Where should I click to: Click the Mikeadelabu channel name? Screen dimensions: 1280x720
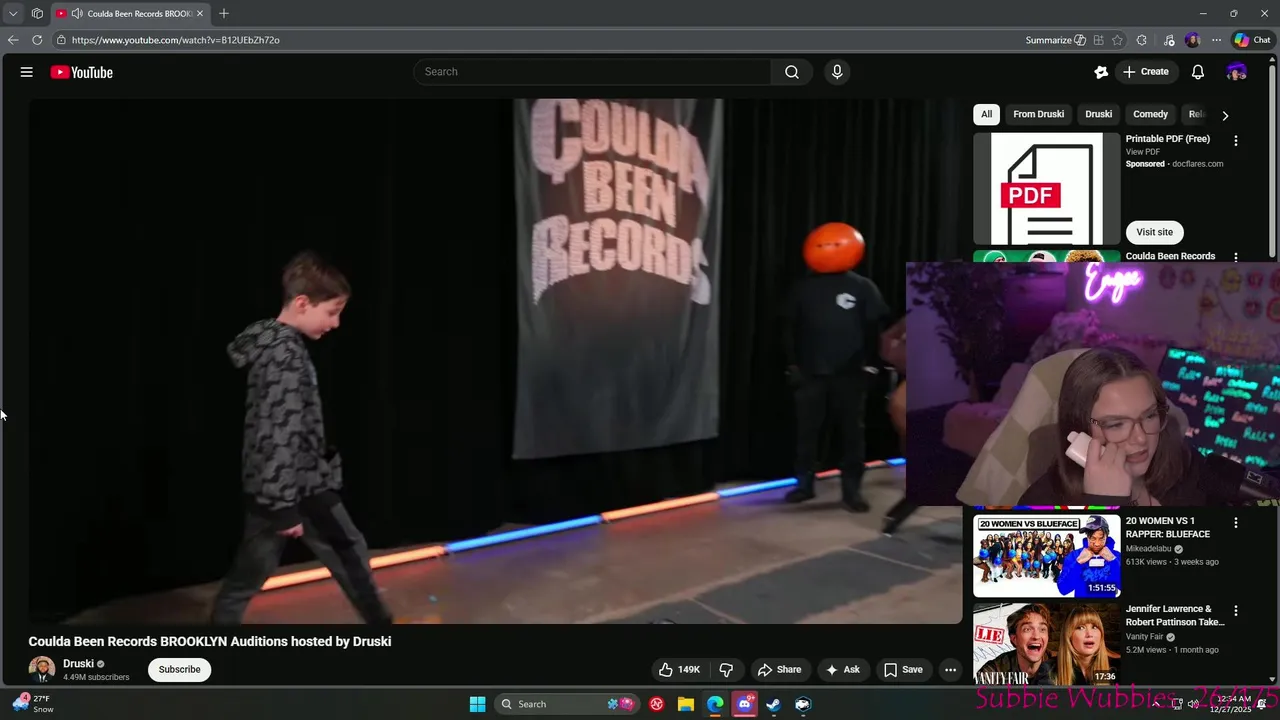pos(1149,549)
